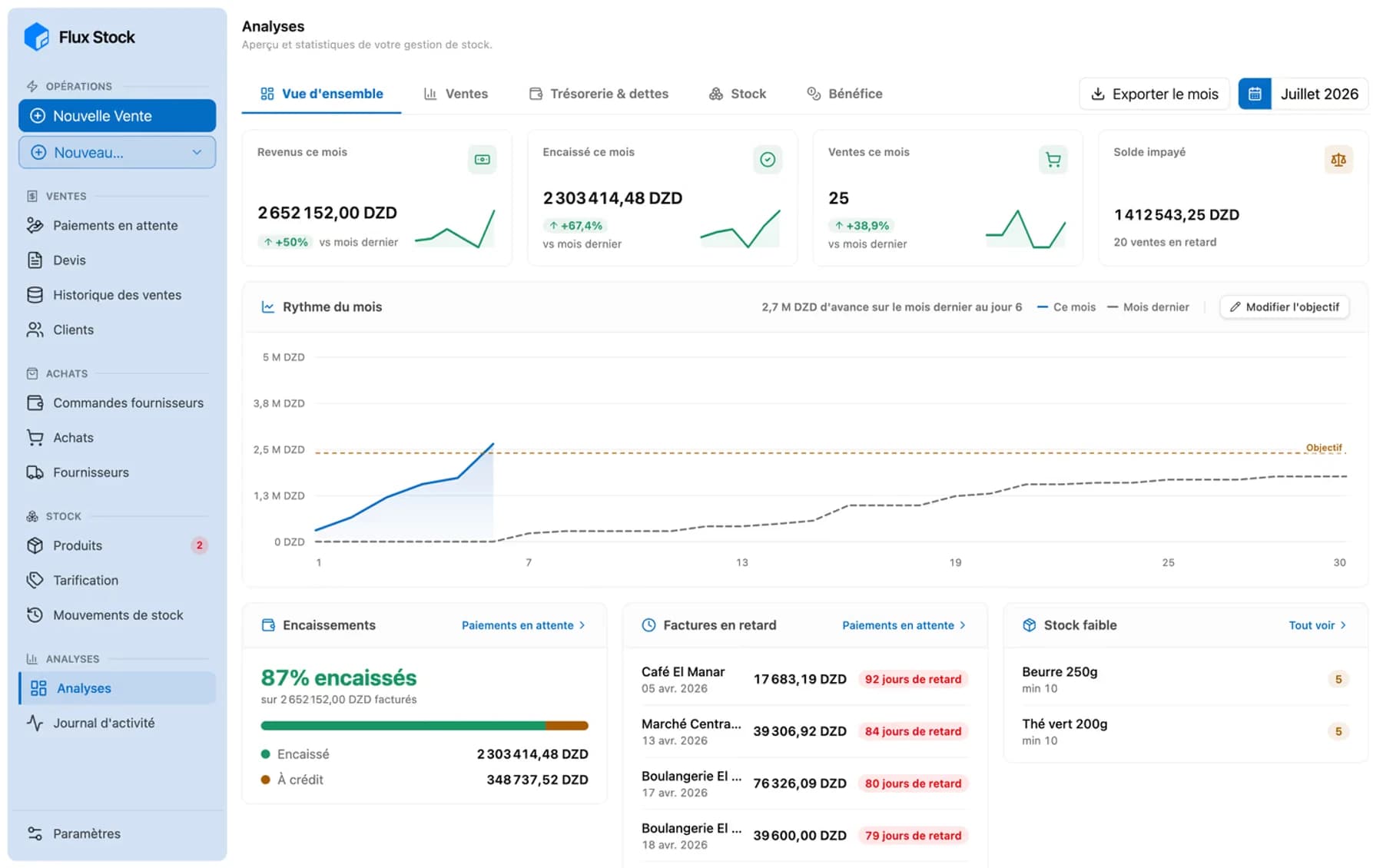Select Analyses in the sidebar
The image size is (1383, 868).
[117, 688]
